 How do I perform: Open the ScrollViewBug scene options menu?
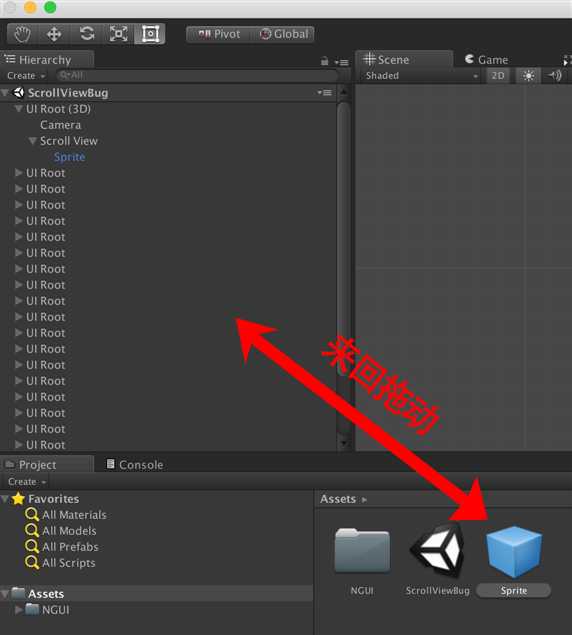coord(324,93)
